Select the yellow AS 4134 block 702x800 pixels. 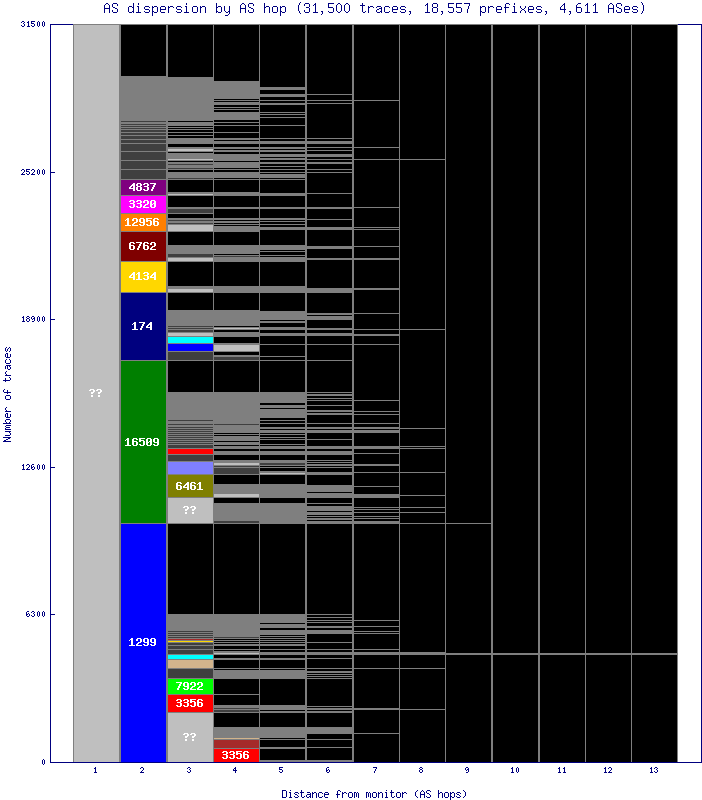pyautogui.click(x=143, y=276)
